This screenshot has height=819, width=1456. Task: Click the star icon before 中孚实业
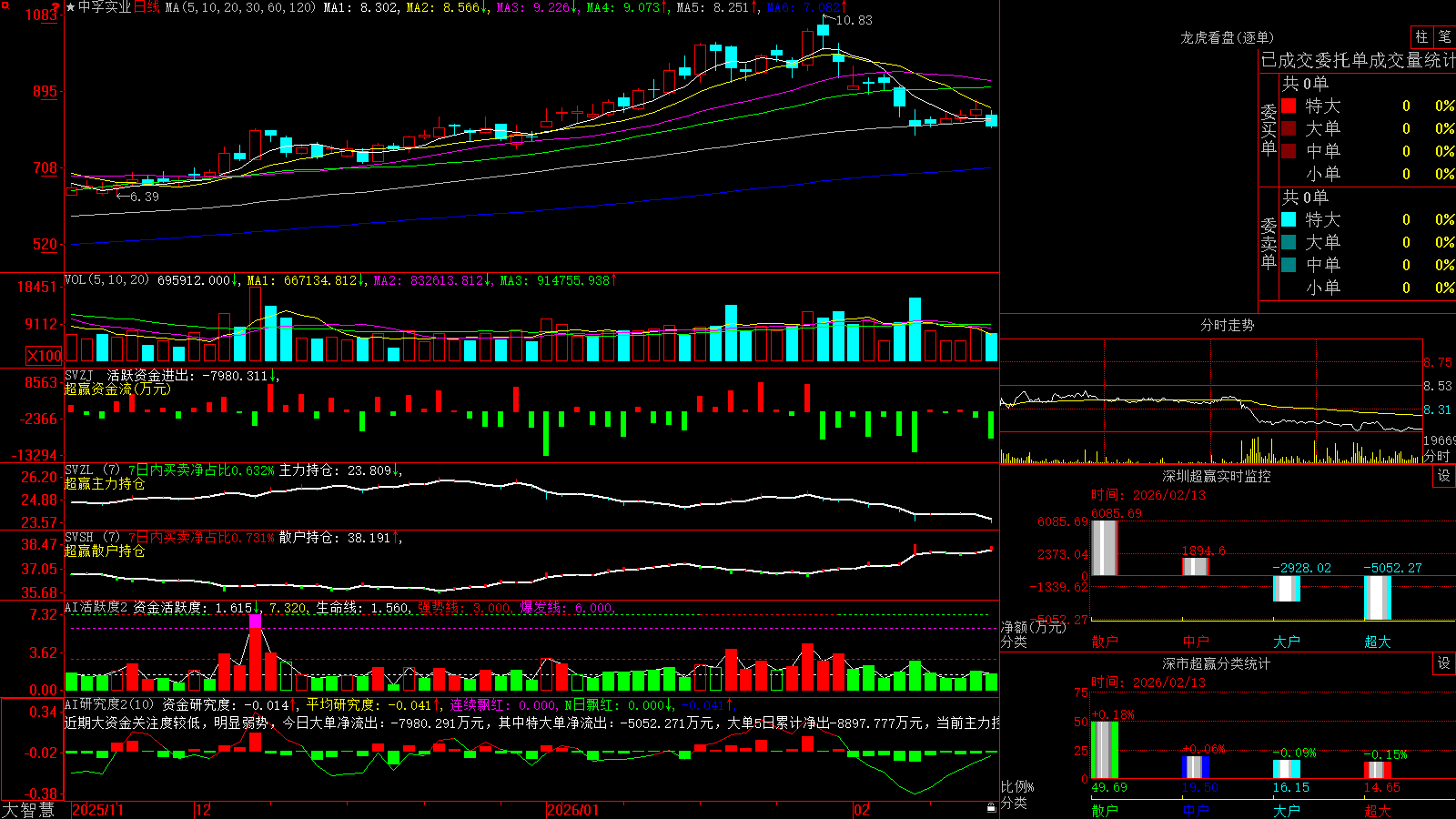pyautogui.click(x=71, y=7)
